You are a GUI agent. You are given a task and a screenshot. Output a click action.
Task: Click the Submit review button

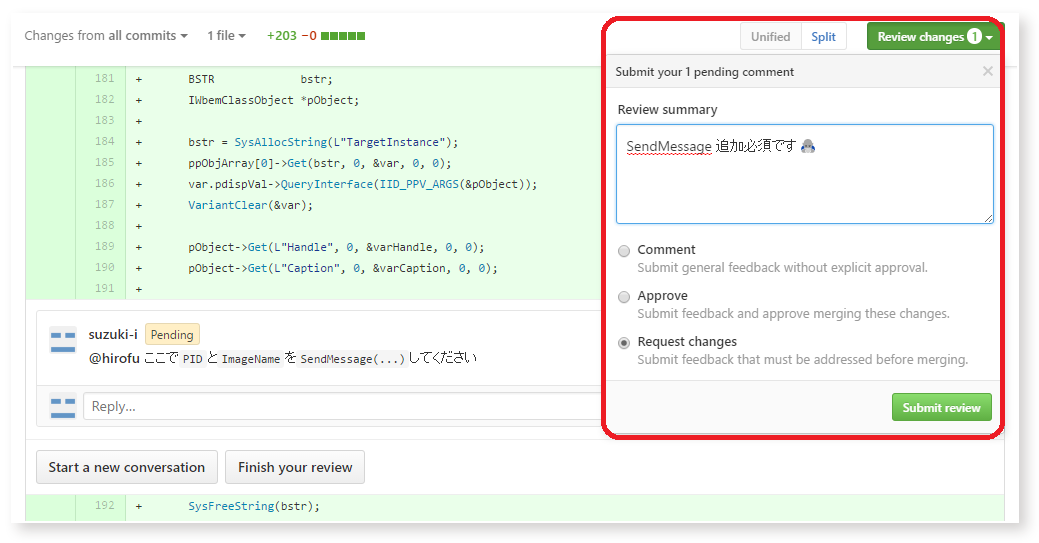[942, 407]
